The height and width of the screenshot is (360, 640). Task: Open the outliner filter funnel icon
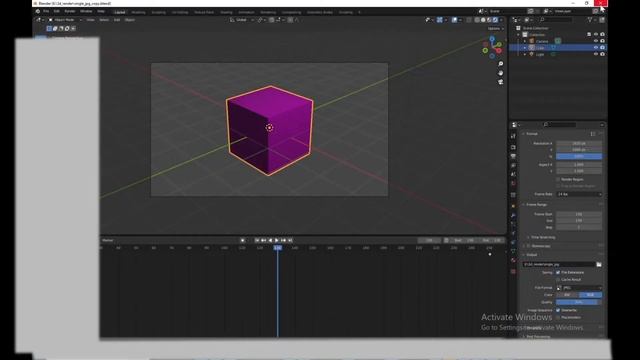[x=590, y=20]
